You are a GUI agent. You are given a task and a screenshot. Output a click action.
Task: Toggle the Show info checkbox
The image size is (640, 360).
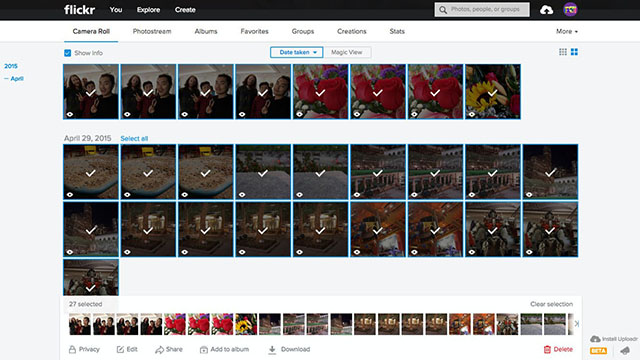68,53
